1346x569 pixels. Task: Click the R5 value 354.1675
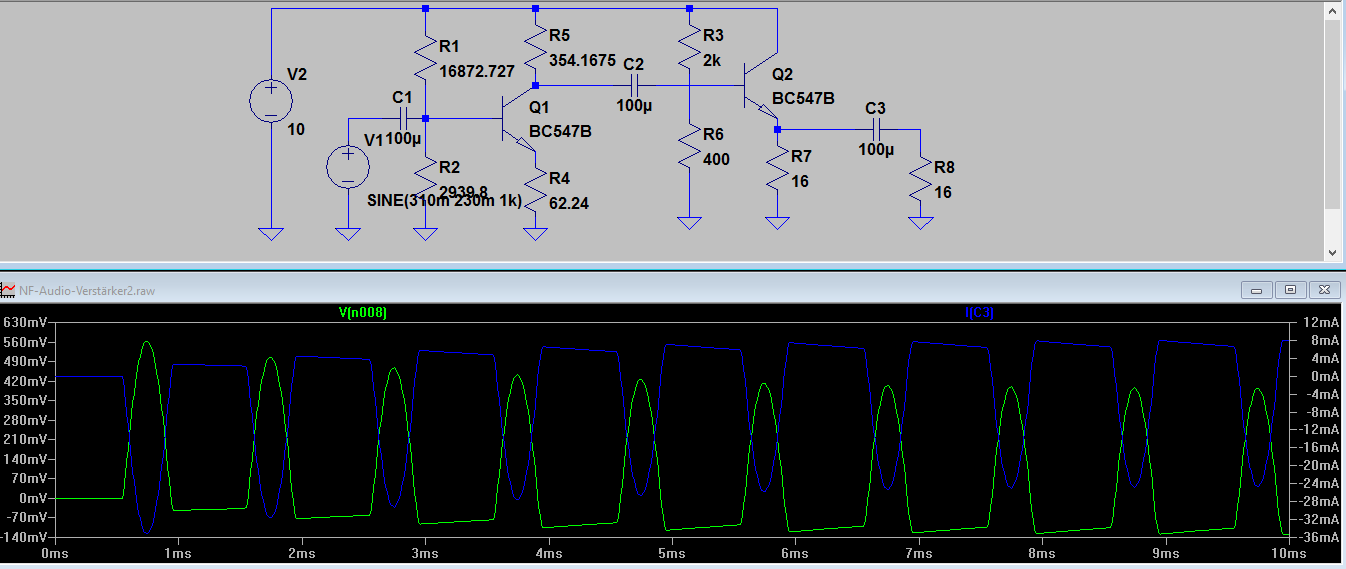583,60
